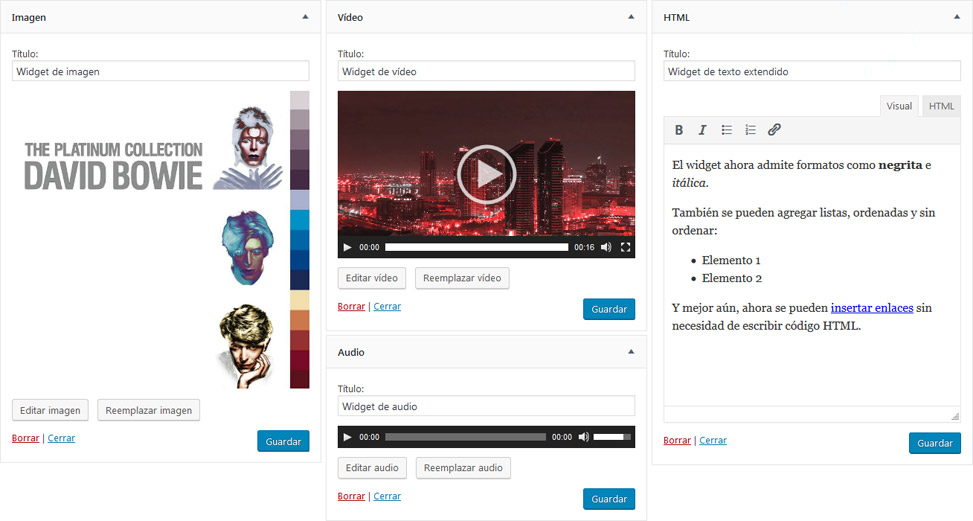Collapse the Imagen widget panel
The width and height of the screenshot is (973, 521).
click(305, 17)
